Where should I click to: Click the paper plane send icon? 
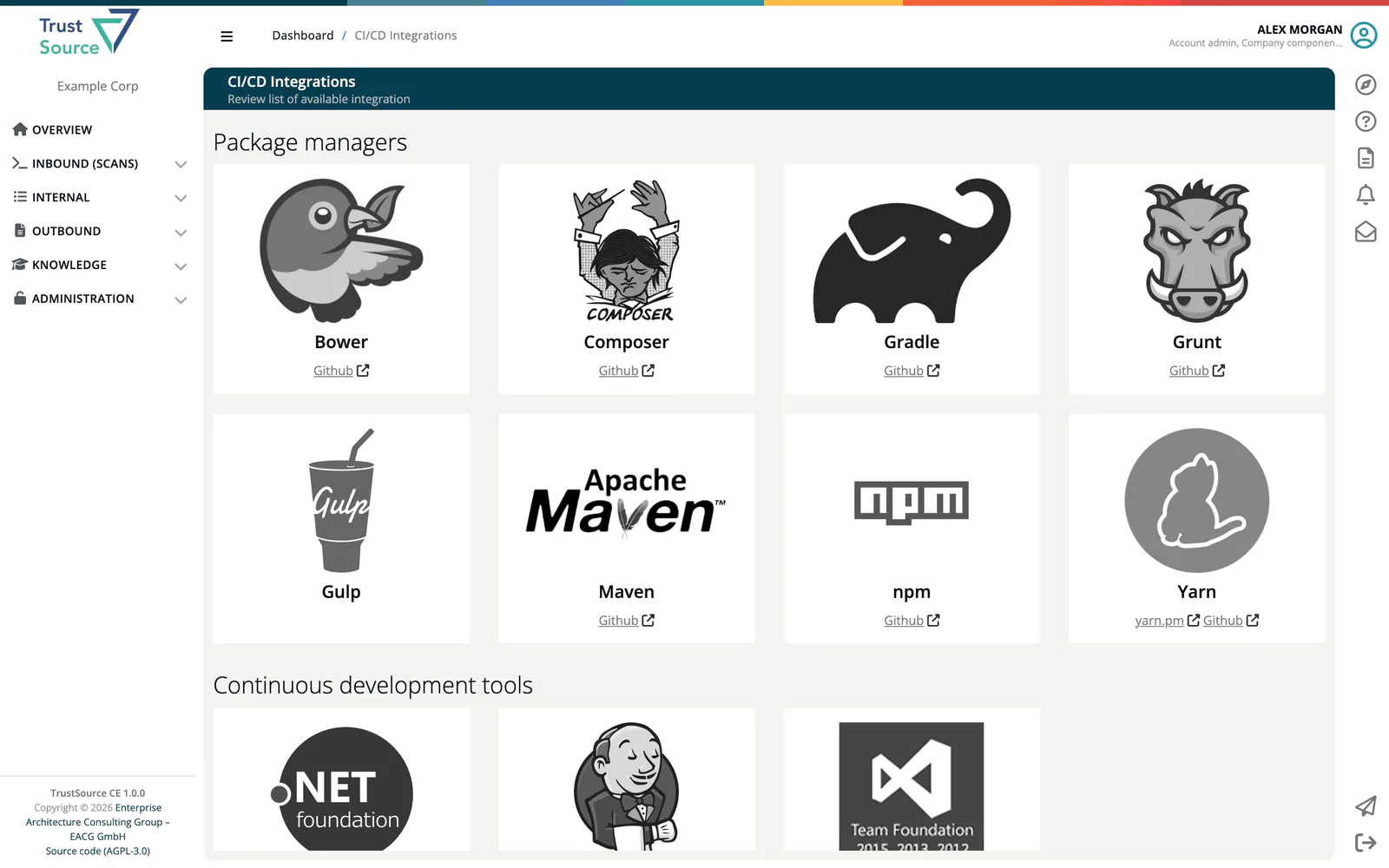tap(1366, 806)
